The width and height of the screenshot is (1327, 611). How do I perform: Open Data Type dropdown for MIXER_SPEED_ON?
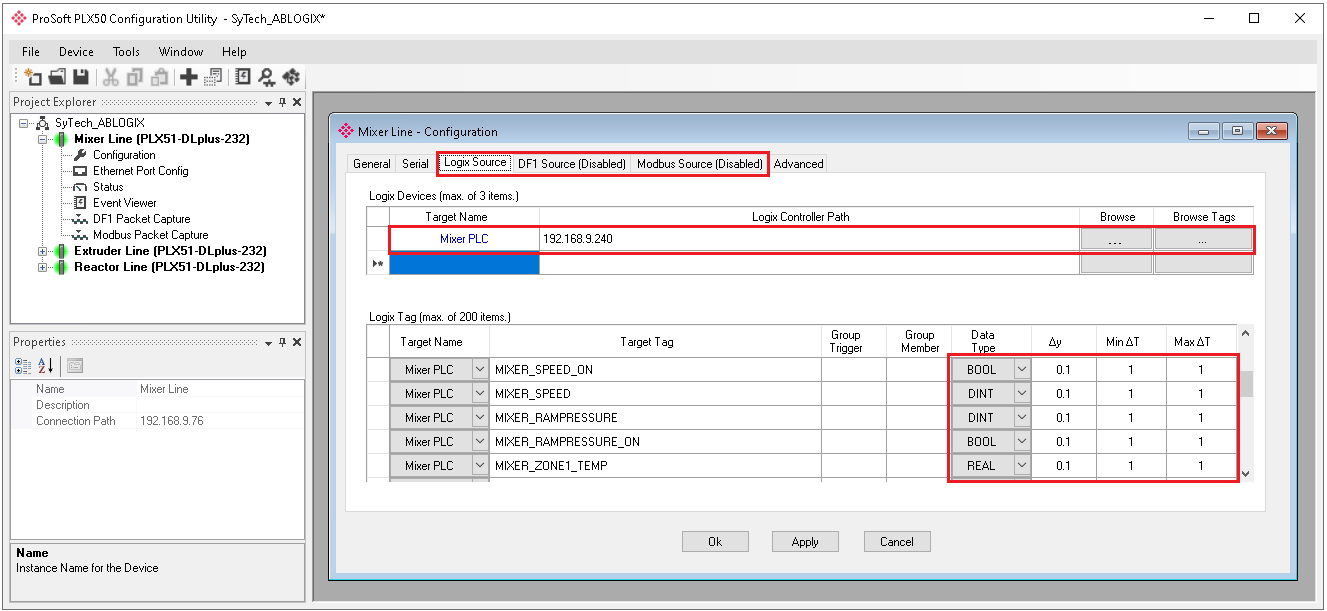point(1021,370)
